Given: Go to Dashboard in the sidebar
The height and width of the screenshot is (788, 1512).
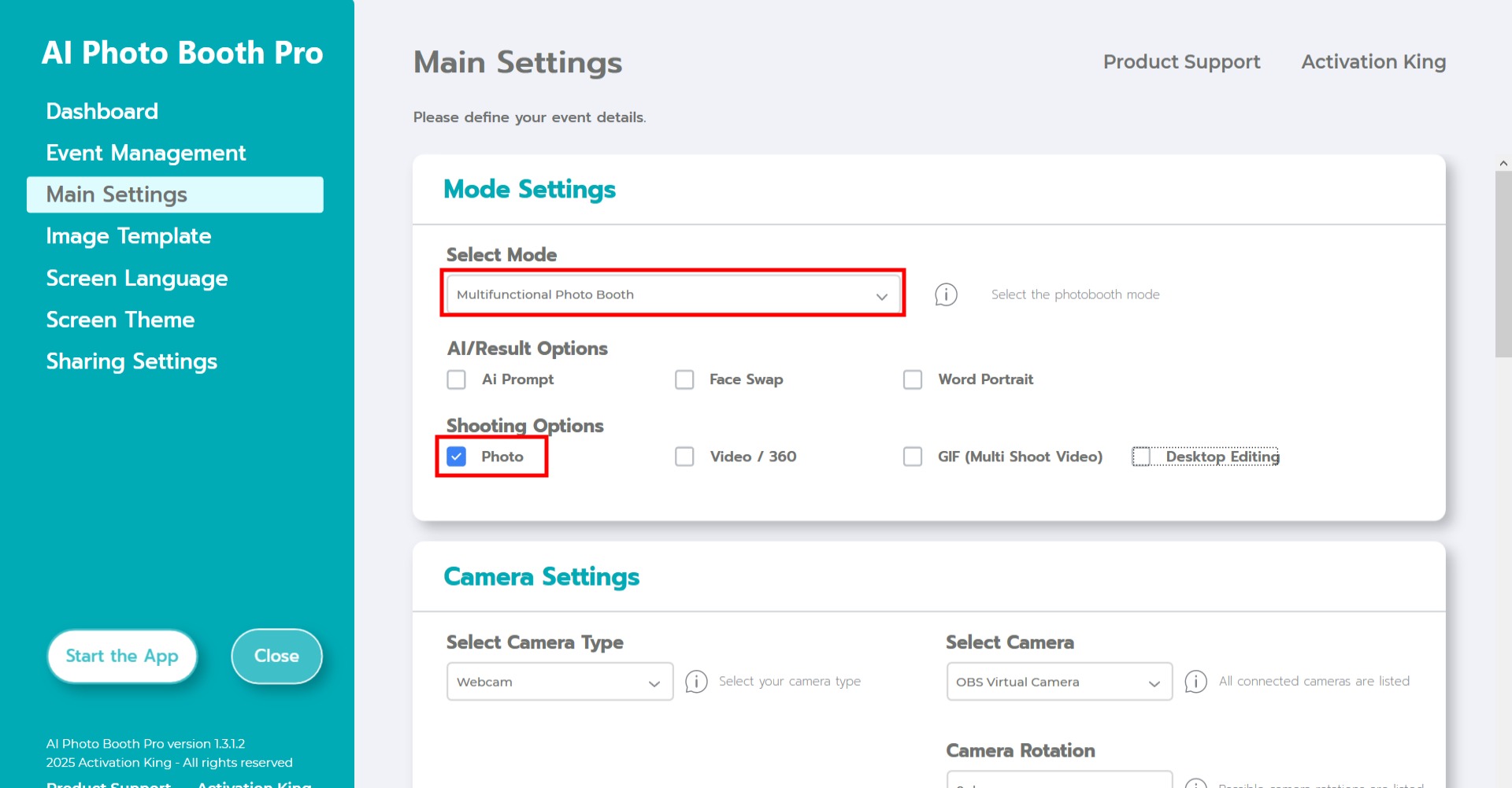Looking at the screenshot, I should pos(102,111).
